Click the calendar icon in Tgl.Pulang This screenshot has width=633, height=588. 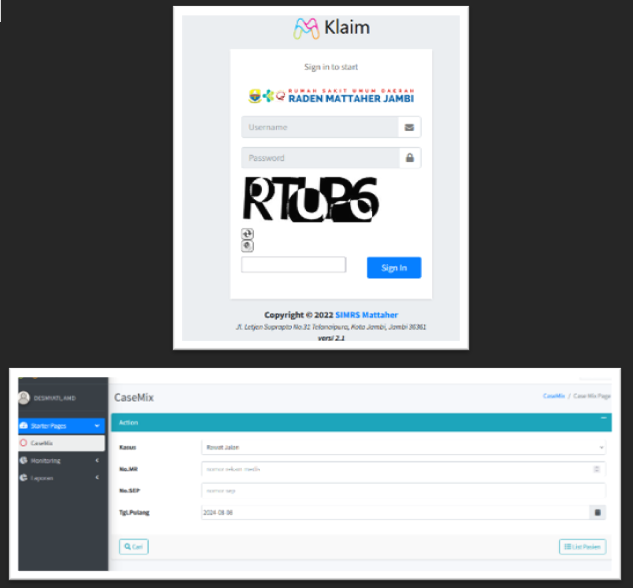[x=597, y=512]
